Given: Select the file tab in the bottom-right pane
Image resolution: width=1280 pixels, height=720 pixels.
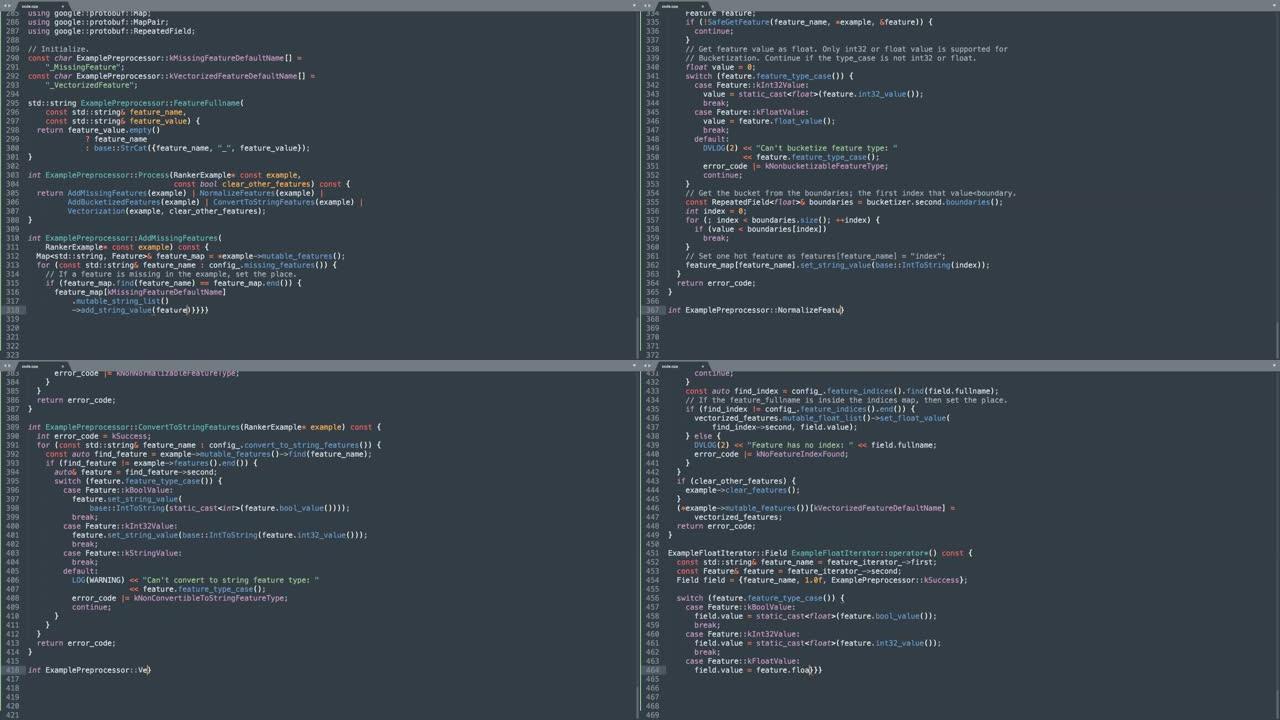Looking at the screenshot, I should (x=670, y=366).
